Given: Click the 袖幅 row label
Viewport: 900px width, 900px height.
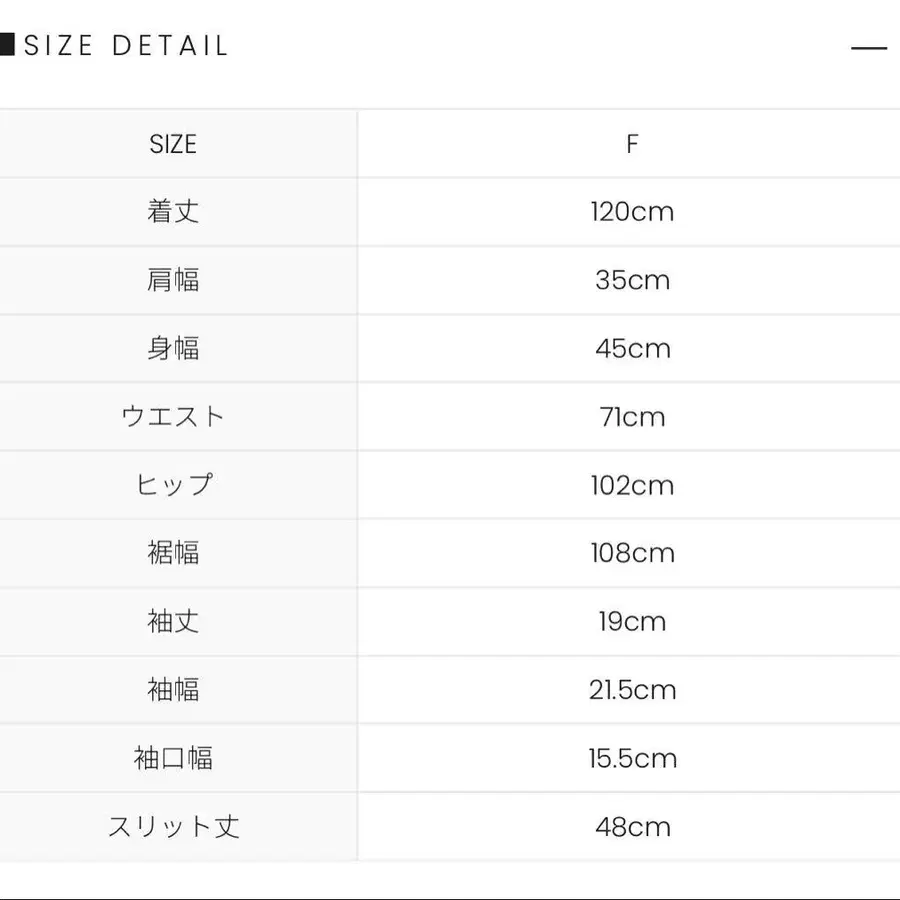Looking at the screenshot, I should coord(173,690).
